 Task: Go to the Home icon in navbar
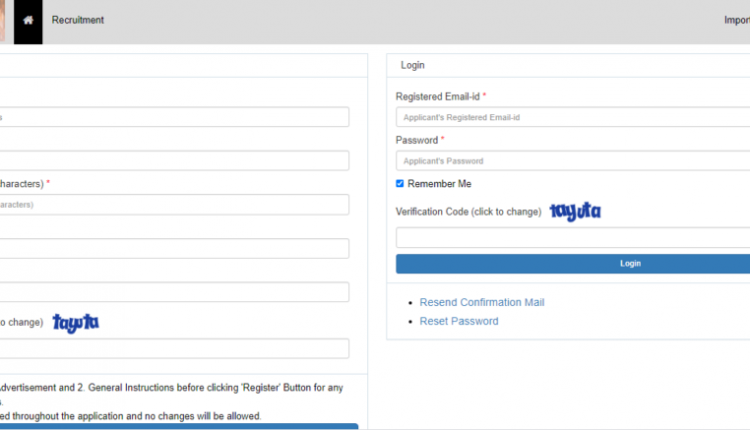[x=28, y=20]
